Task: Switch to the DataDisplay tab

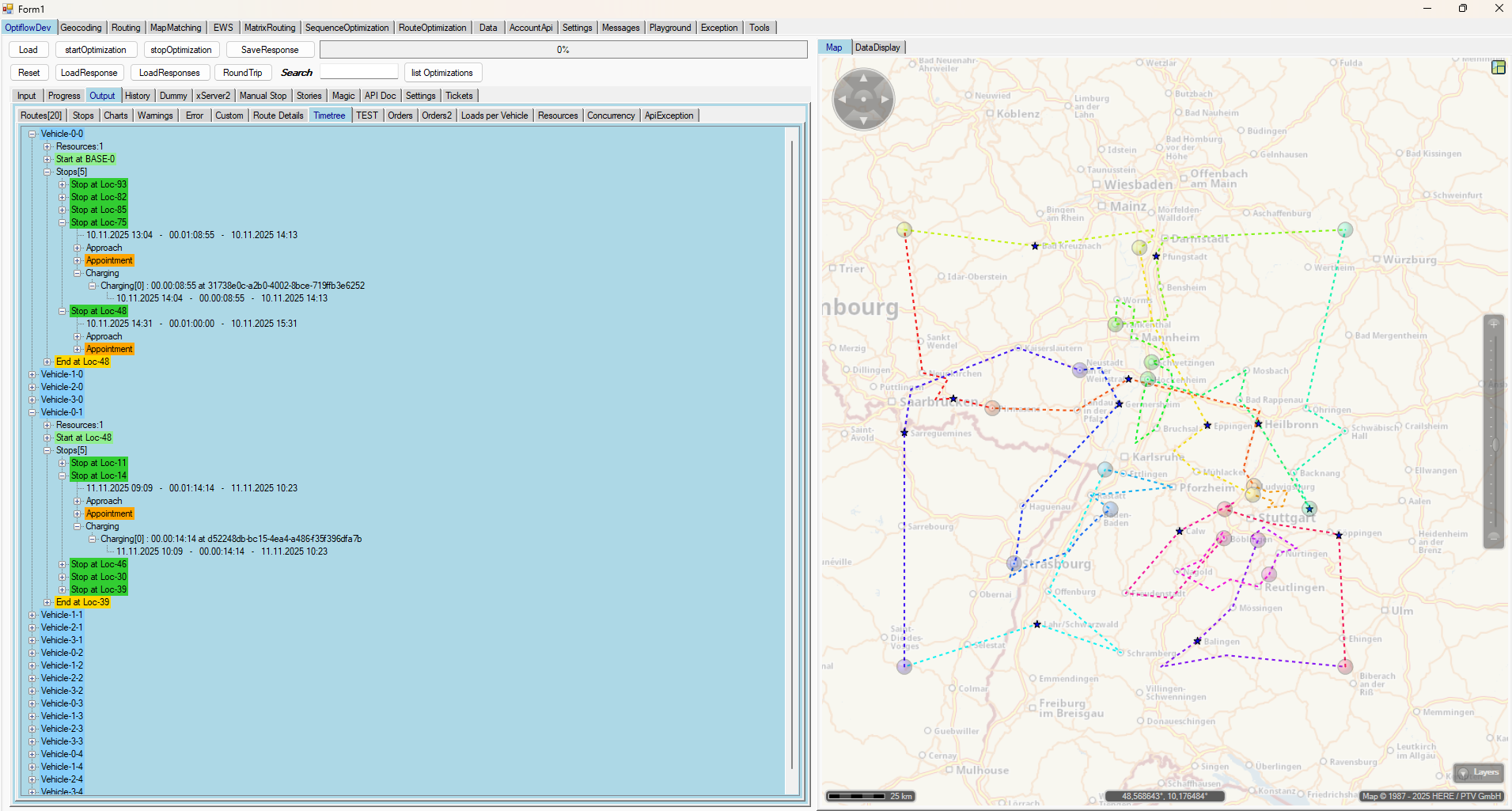Action: 877,47
